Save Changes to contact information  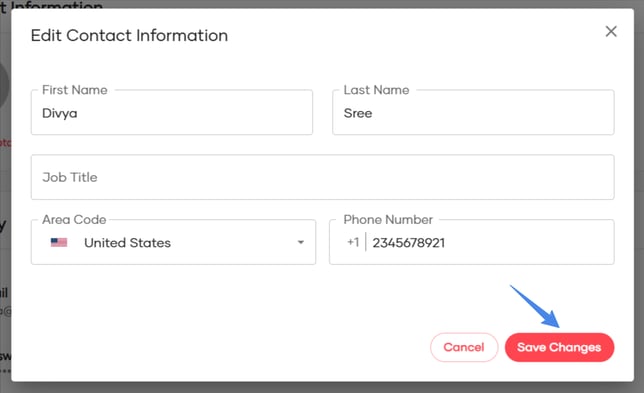(559, 347)
